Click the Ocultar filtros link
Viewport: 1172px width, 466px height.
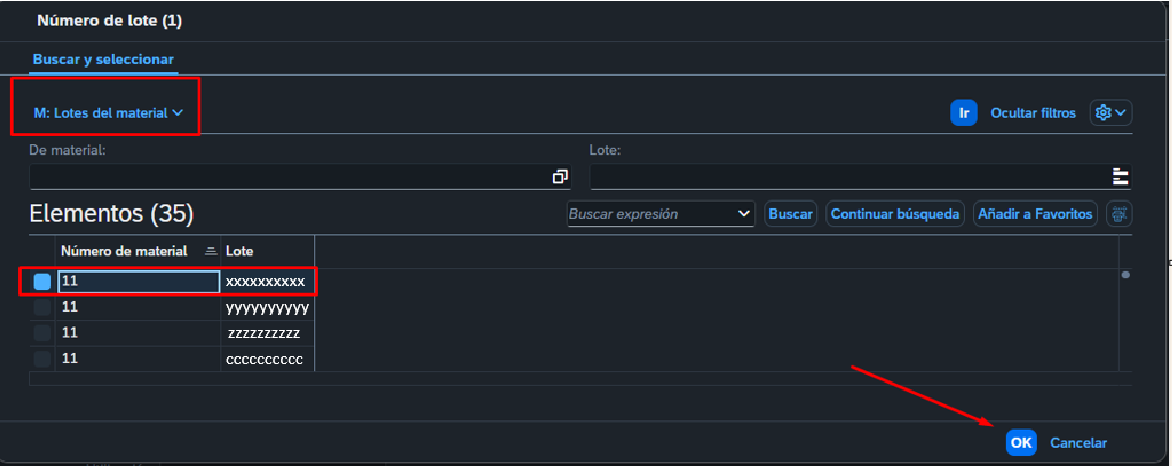tap(1033, 113)
